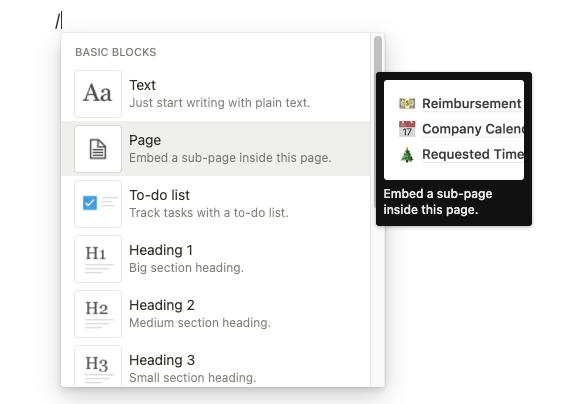Click the block menu scrollbar thumb
Viewport: 562px width, 404px height.
pyautogui.click(x=378, y=54)
